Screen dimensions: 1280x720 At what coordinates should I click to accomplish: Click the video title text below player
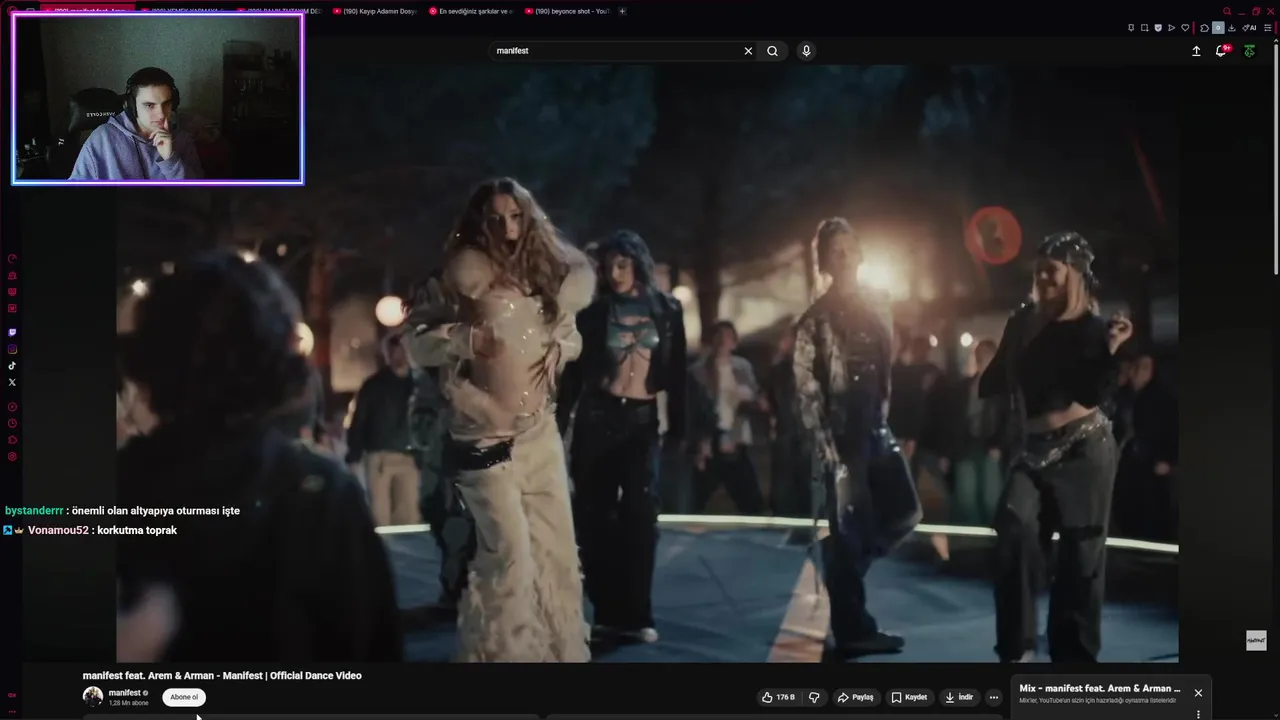[x=222, y=676]
